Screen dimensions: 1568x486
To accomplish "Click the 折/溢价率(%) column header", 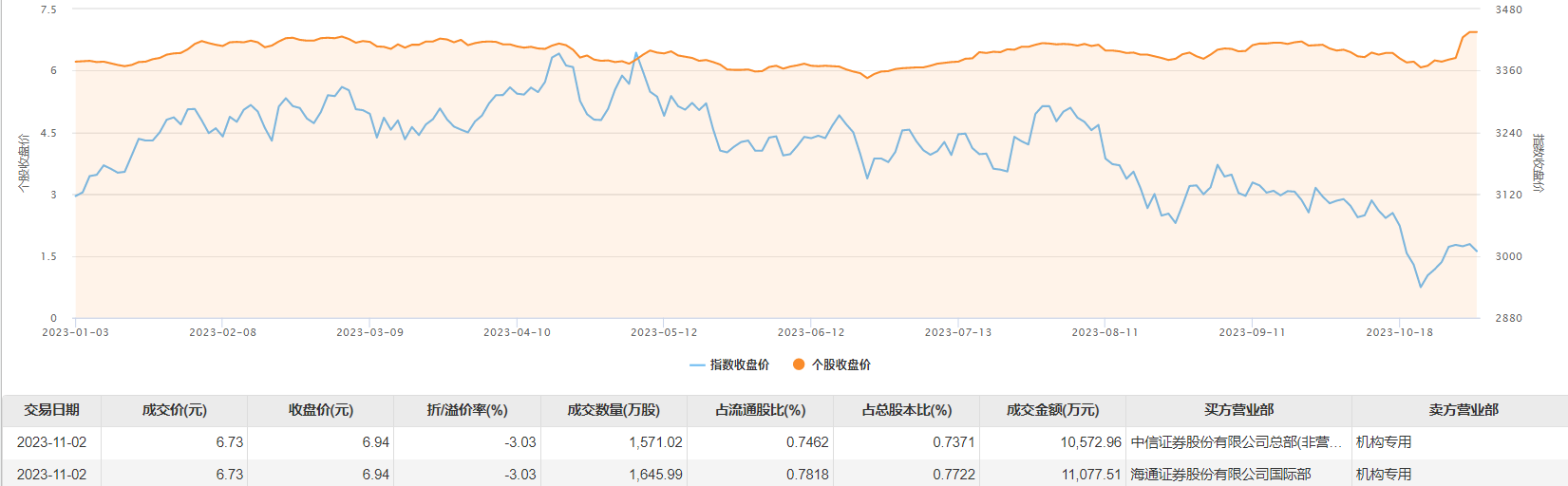I will coord(467,410).
